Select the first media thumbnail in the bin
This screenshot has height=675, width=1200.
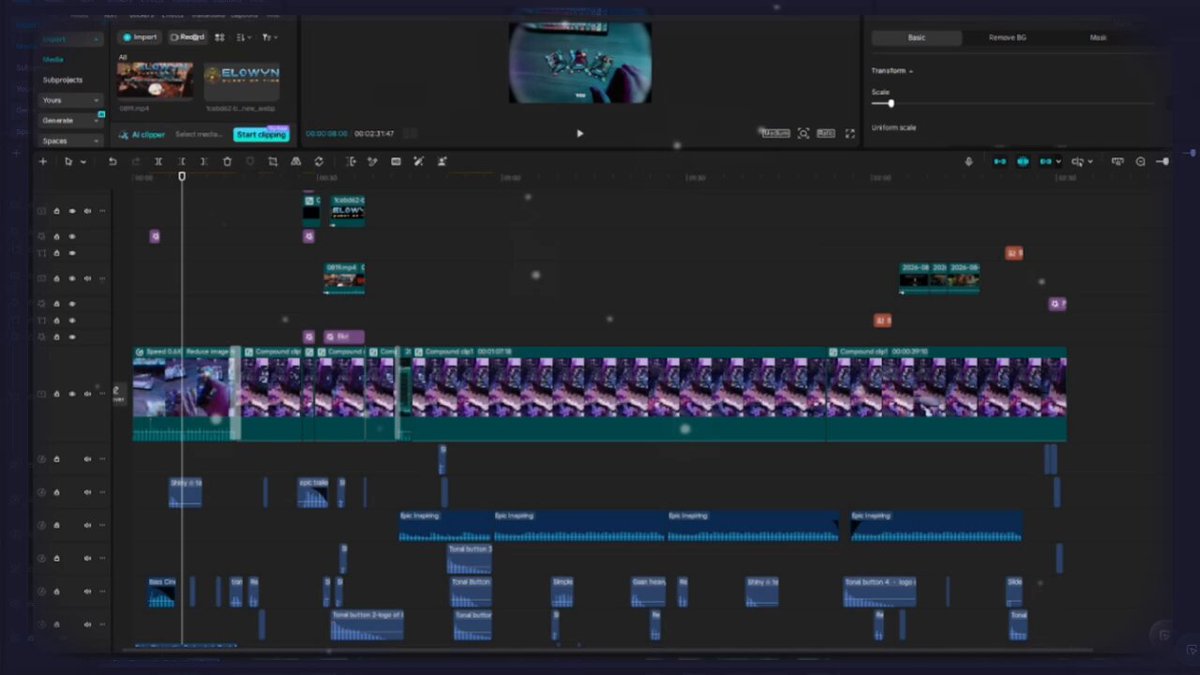[x=155, y=82]
